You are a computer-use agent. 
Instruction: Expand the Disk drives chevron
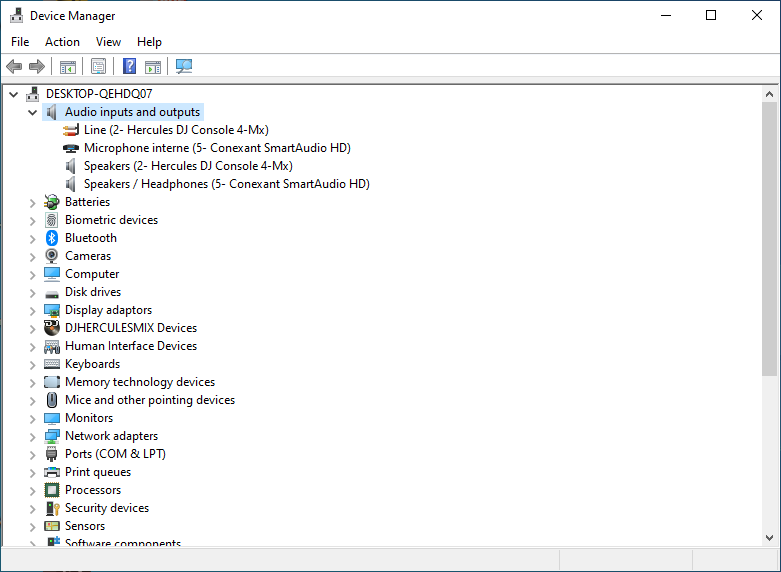(32, 292)
